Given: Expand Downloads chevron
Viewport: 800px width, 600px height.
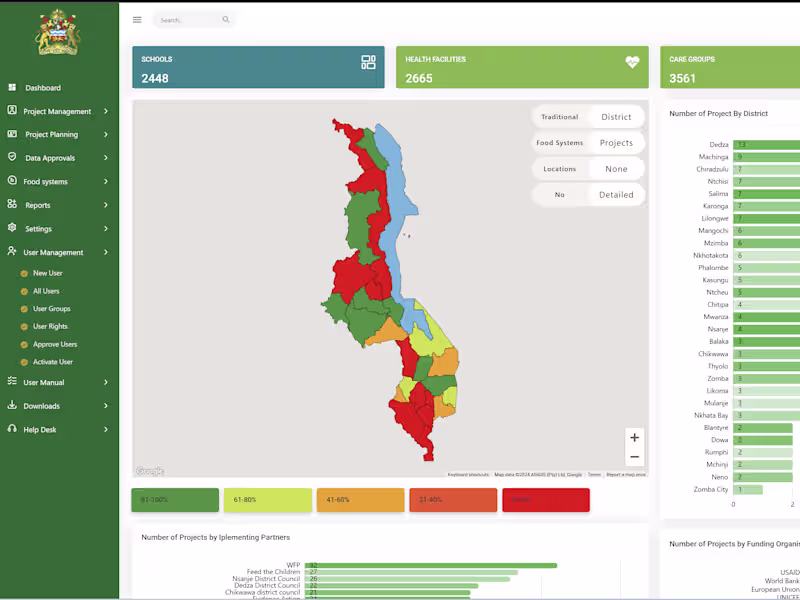Looking at the screenshot, I should click(x=106, y=406).
